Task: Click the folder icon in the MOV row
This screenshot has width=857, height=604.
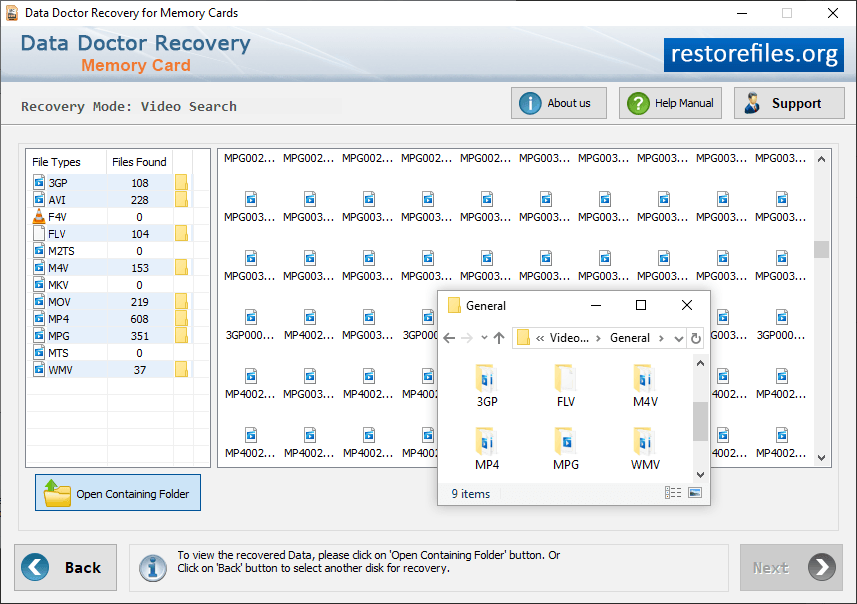Action: click(181, 301)
